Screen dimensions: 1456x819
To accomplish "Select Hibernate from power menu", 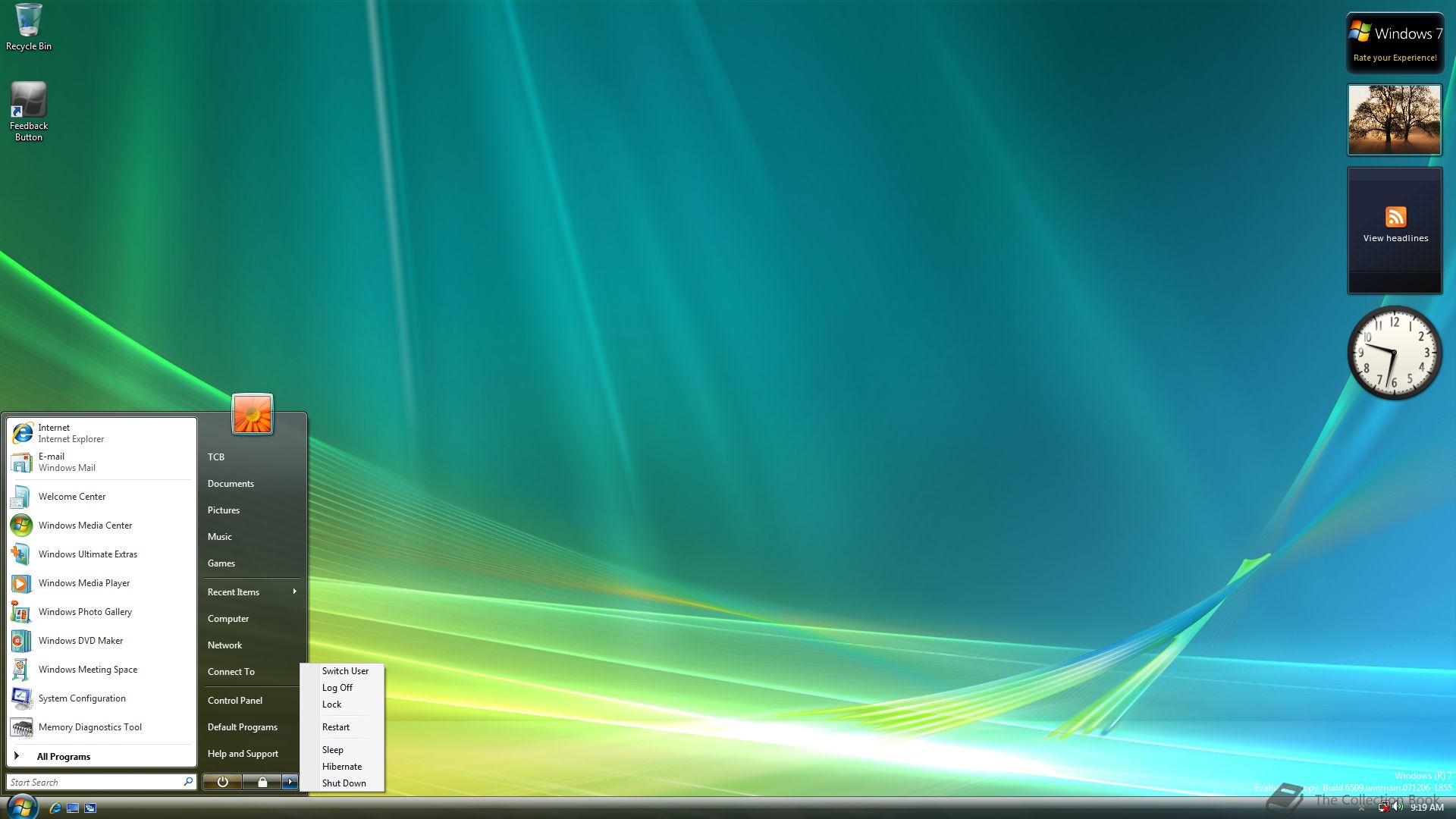I will pyautogui.click(x=342, y=767).
